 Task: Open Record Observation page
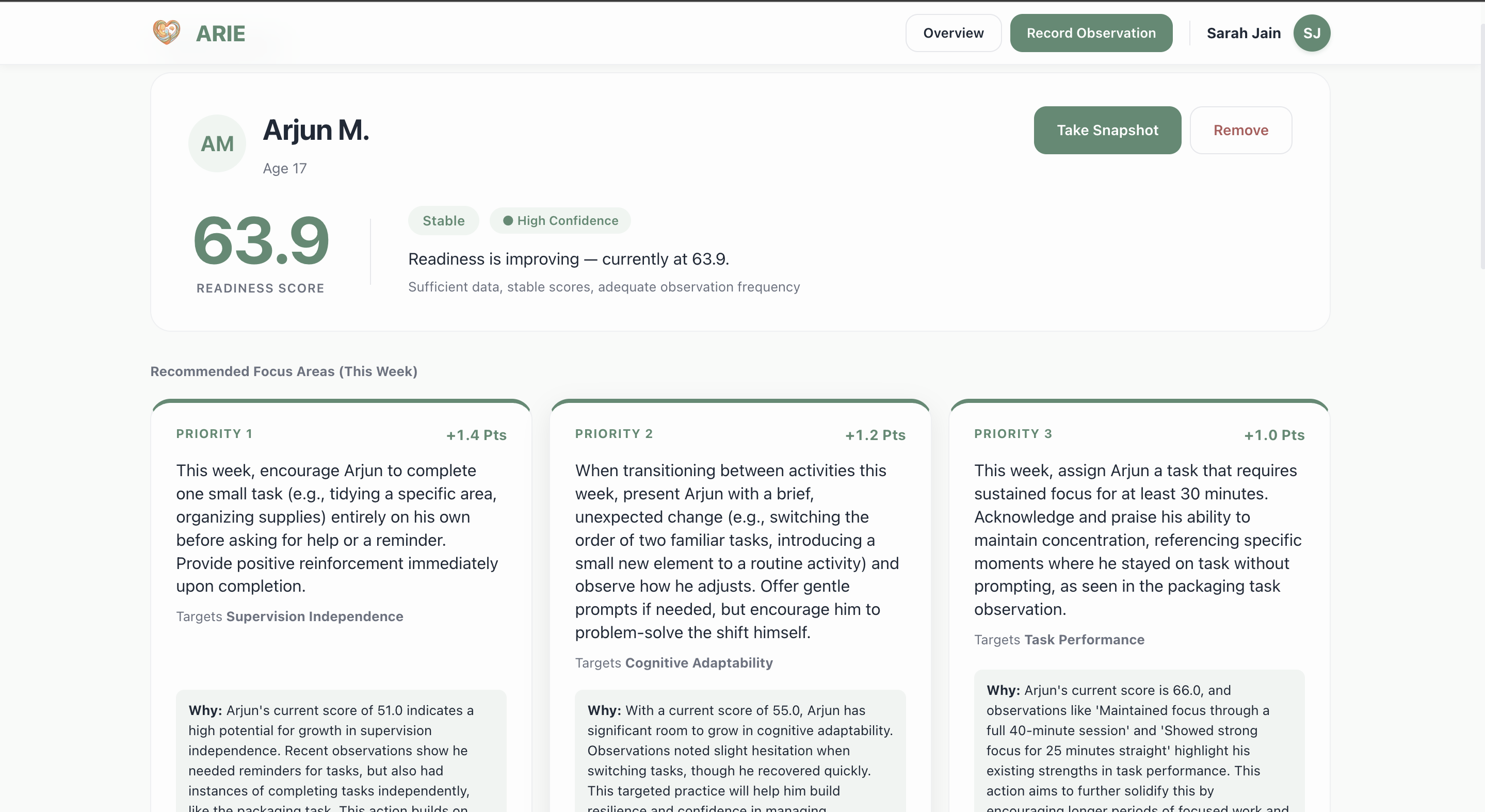1091,33
